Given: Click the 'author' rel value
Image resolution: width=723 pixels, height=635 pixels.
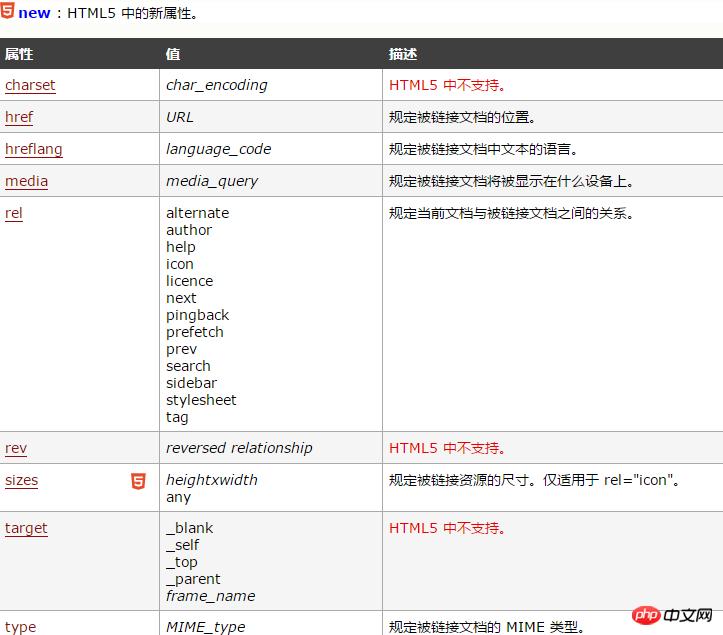Looking at the screenshot, I should tap(189, 230).
